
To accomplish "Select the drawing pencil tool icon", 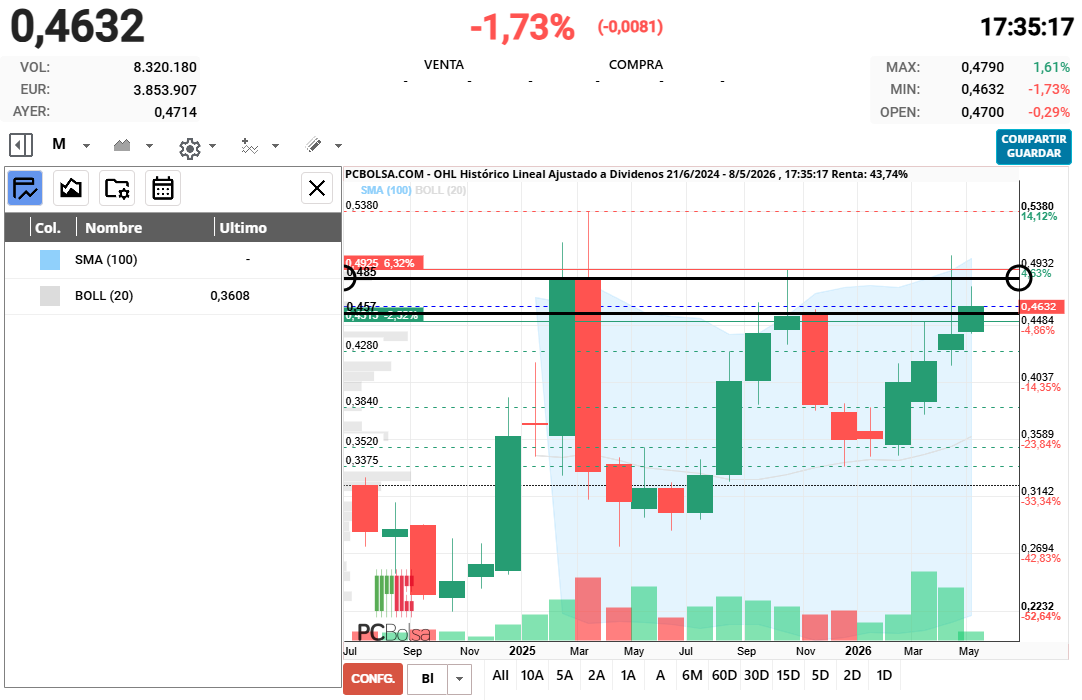I will [313, 145].
